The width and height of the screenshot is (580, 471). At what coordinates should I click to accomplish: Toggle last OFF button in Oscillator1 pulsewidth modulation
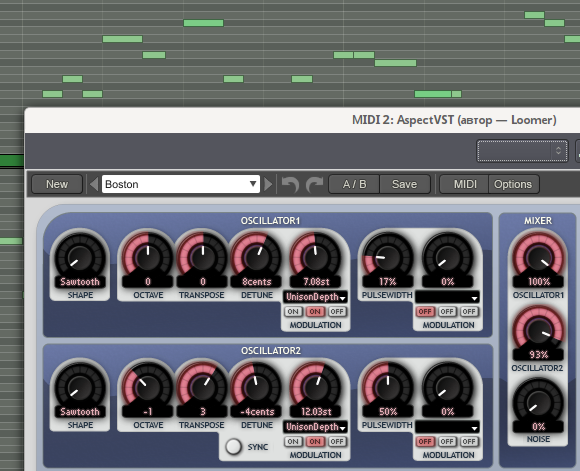click(x=469, y=312)
